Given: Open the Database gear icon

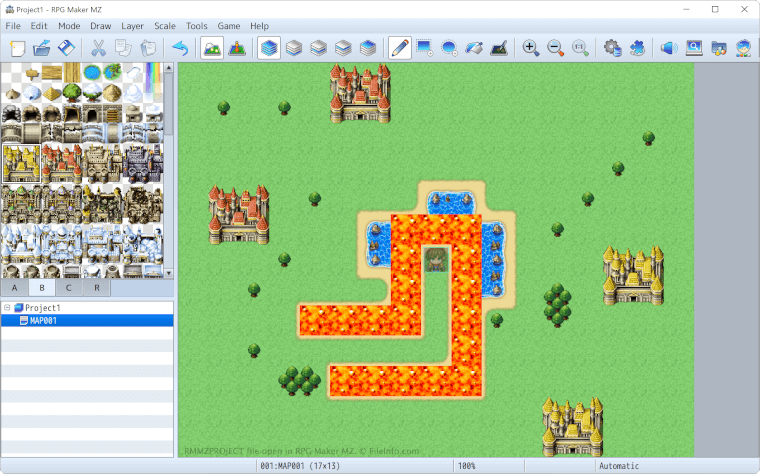Looking at the screenshot, I should [x=612, y=47].
